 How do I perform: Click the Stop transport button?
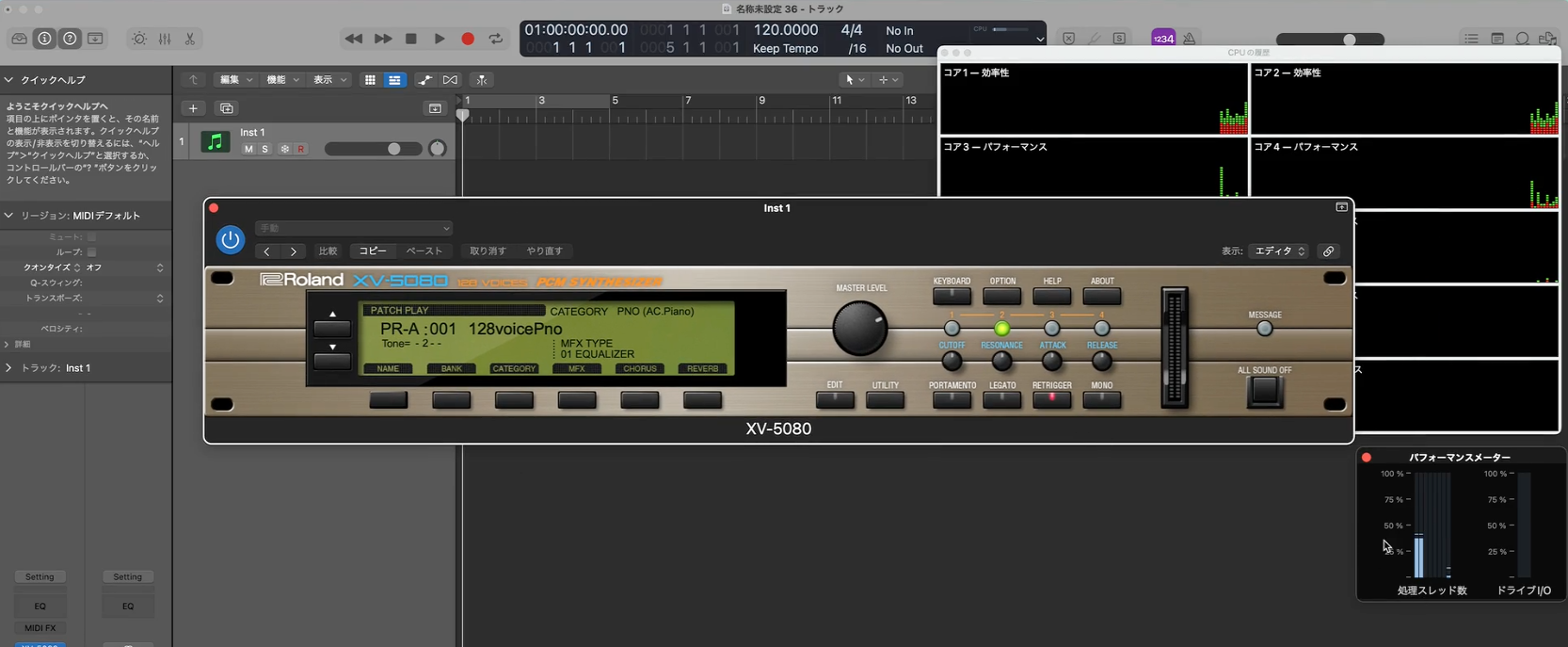coord(411,39)
